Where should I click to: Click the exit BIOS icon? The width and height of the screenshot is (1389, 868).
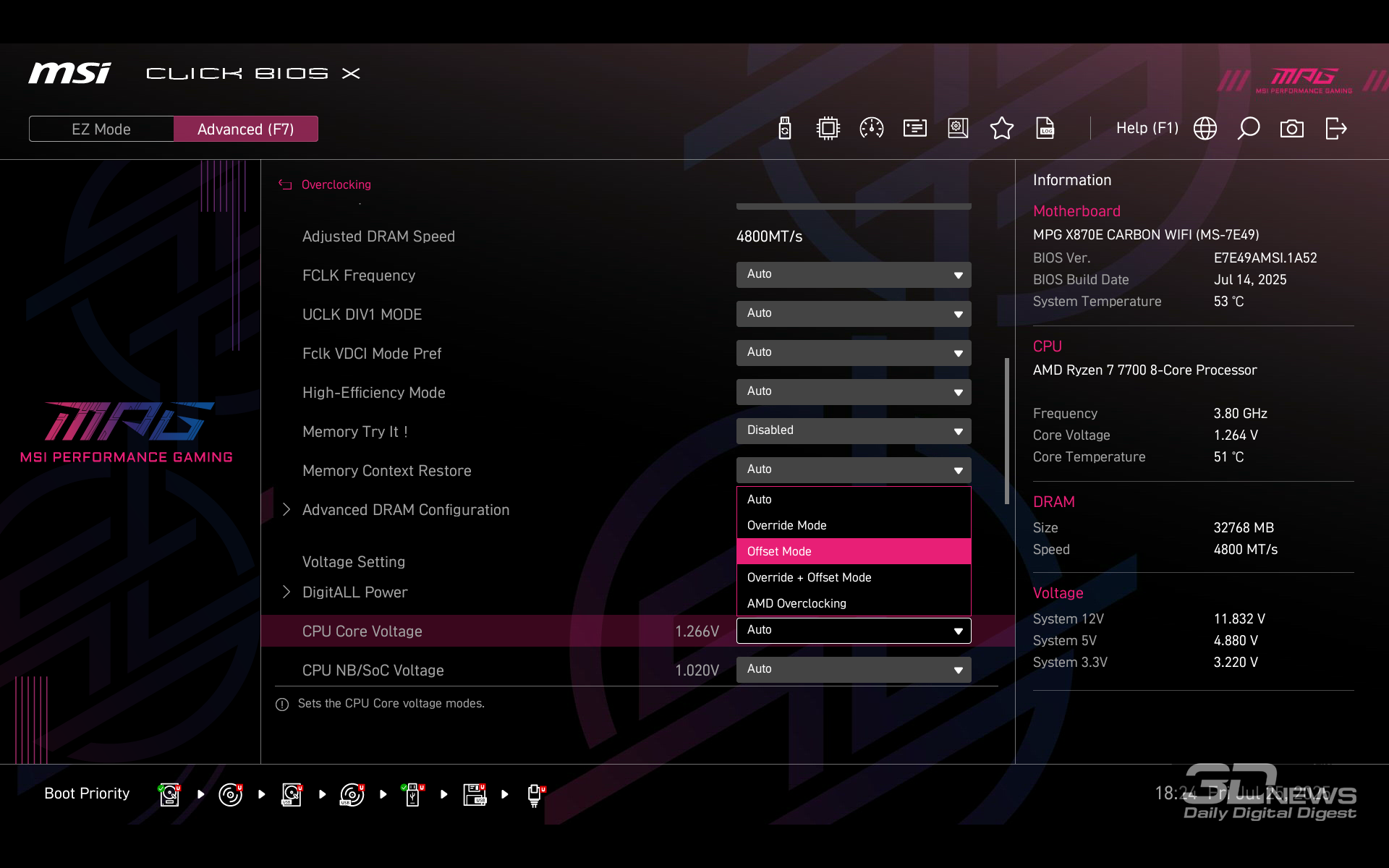(1335, 129)
